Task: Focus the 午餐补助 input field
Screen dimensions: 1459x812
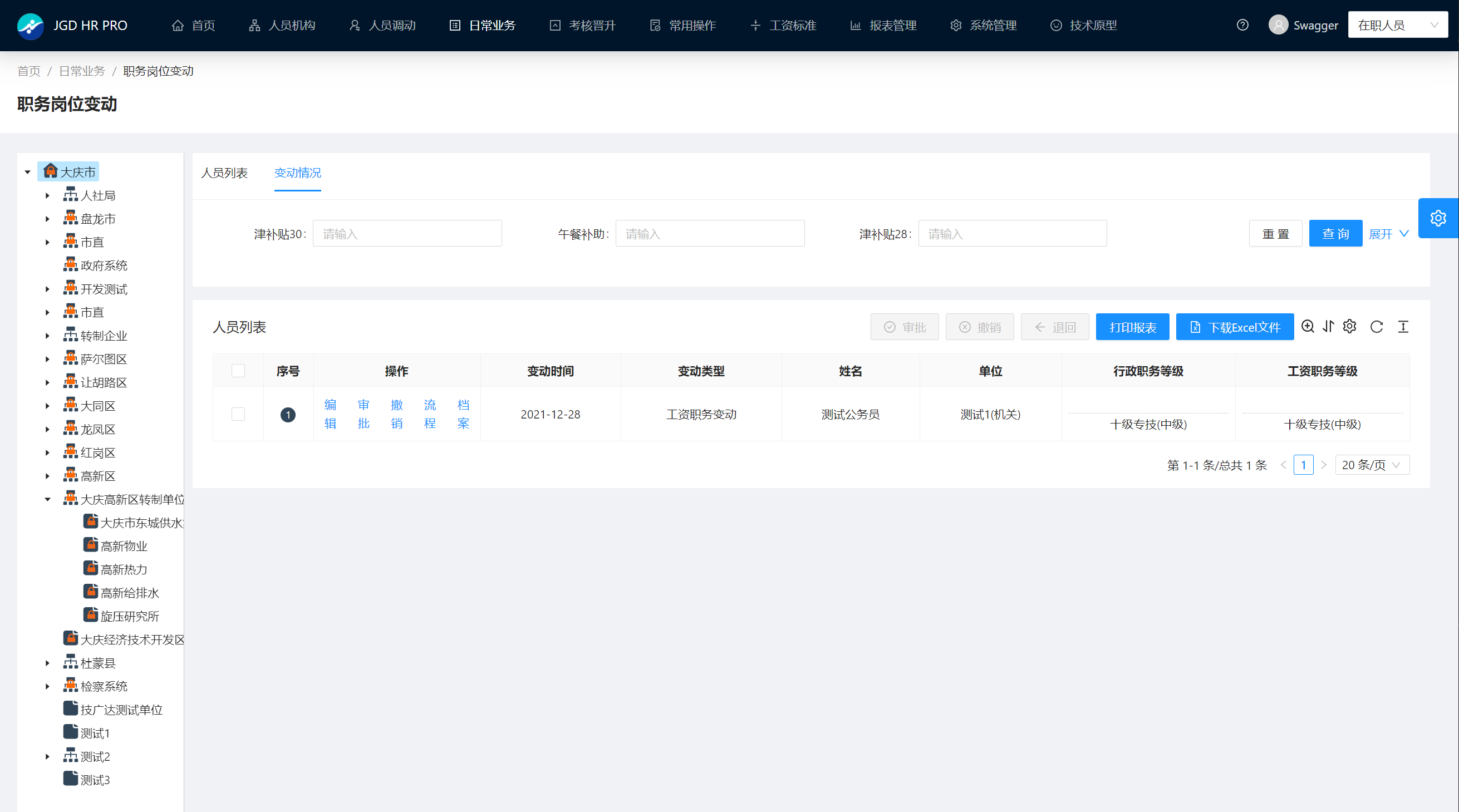Action: pos(710,234)
